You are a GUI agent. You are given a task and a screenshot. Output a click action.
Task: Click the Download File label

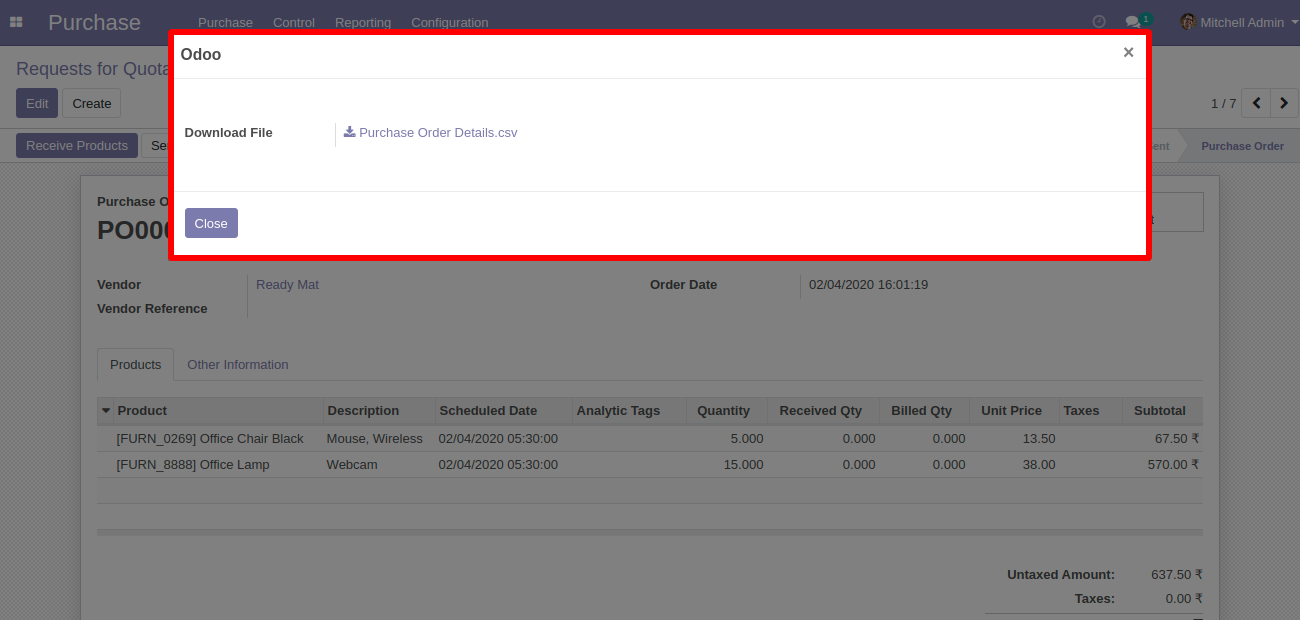tap(228, 133)
